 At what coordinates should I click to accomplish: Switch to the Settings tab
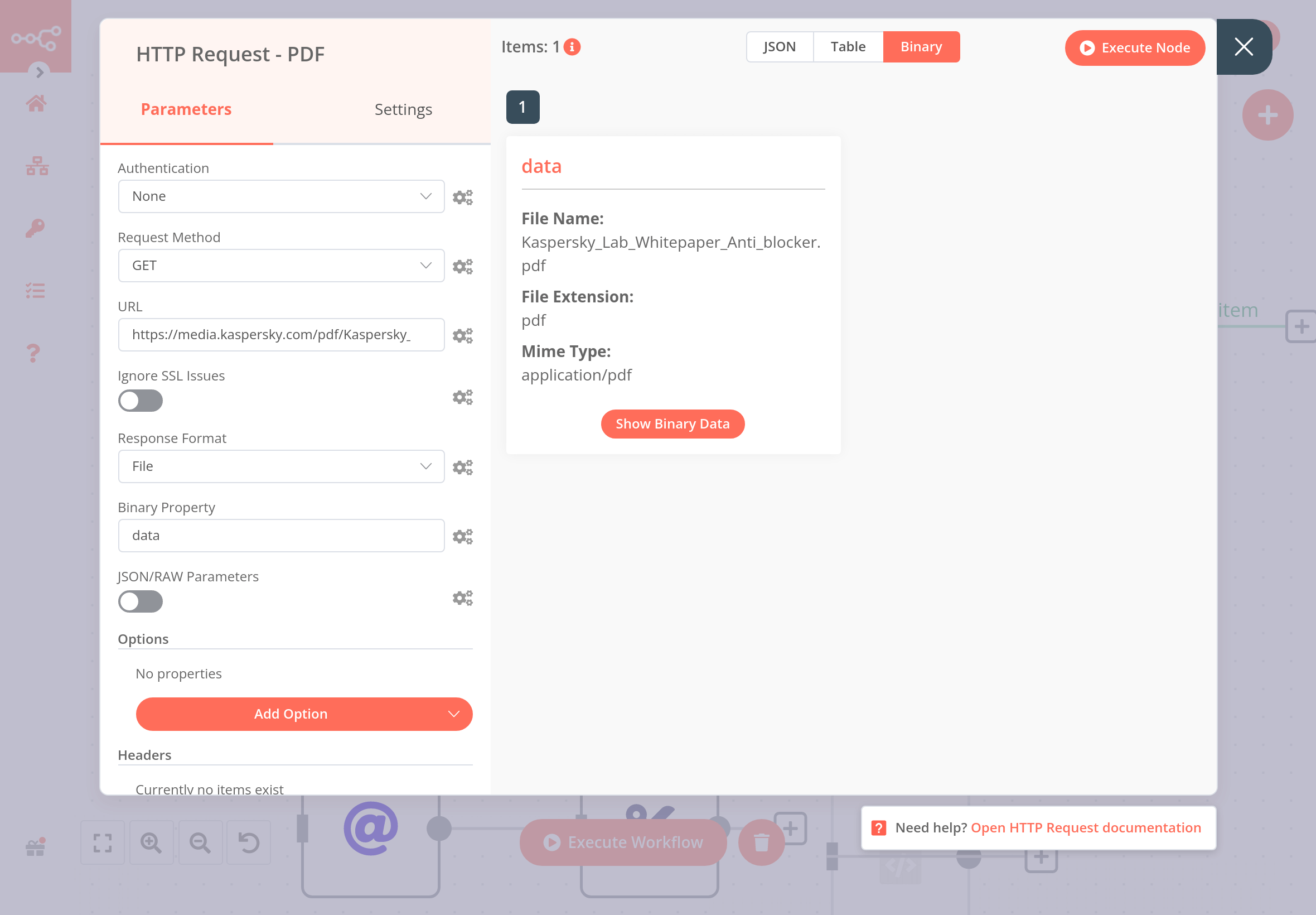tap(403, 109)
